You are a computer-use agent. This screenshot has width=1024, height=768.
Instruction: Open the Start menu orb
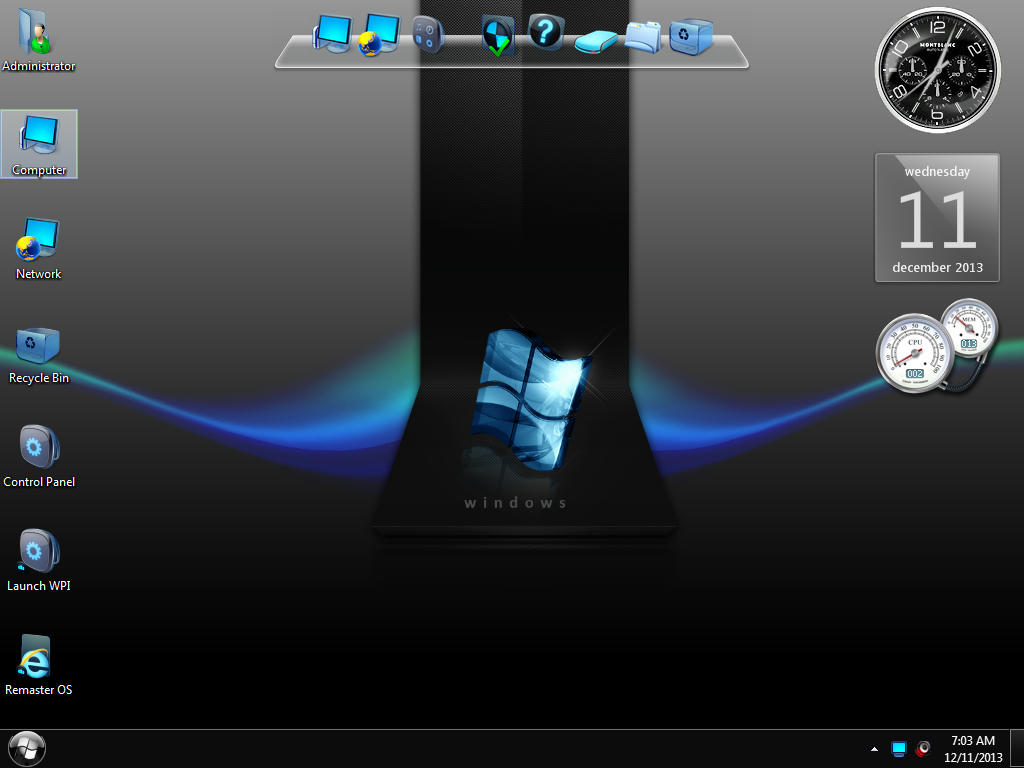(27, 748)
